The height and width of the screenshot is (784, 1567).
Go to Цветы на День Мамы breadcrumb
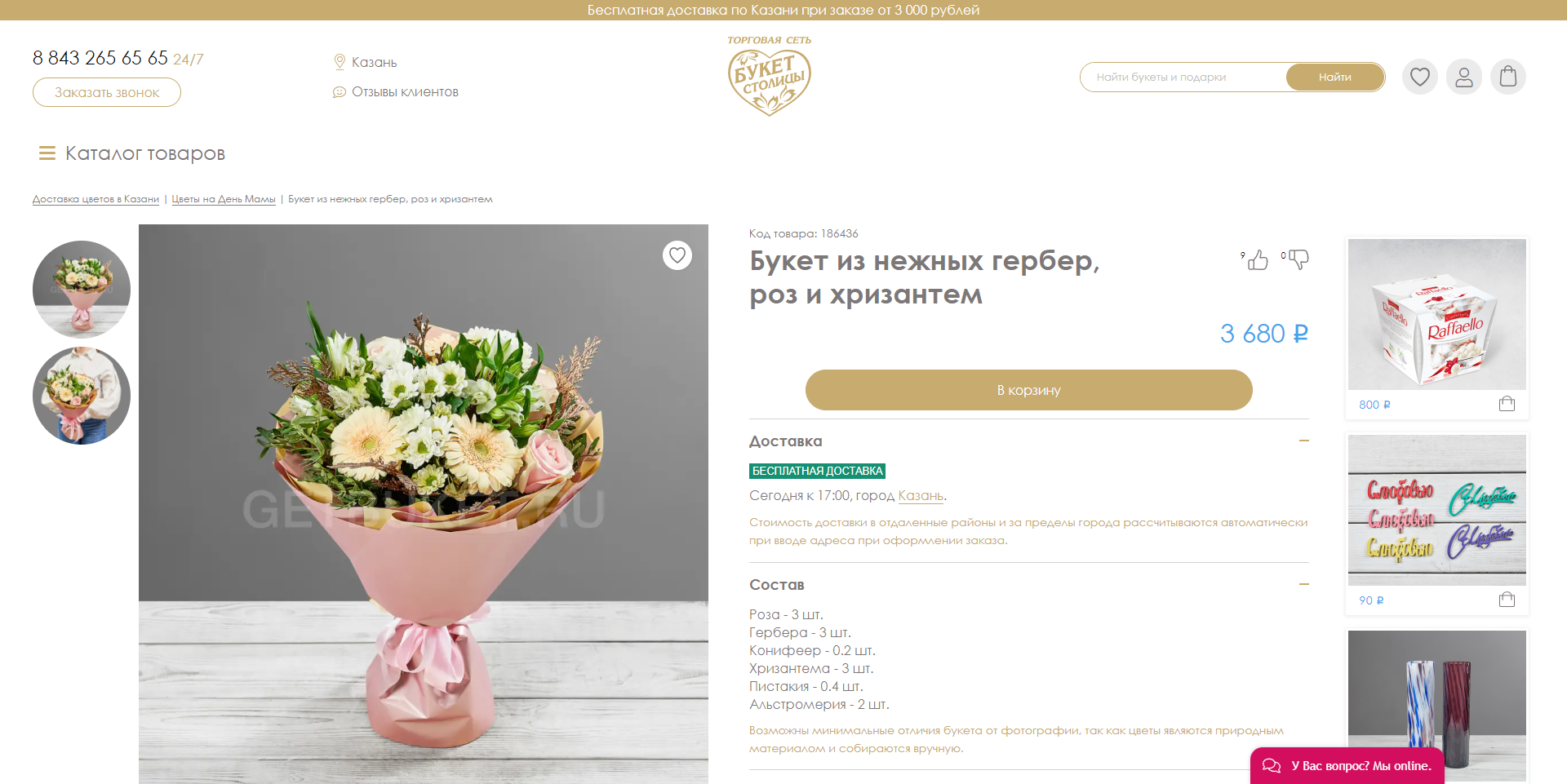[224, 199]
